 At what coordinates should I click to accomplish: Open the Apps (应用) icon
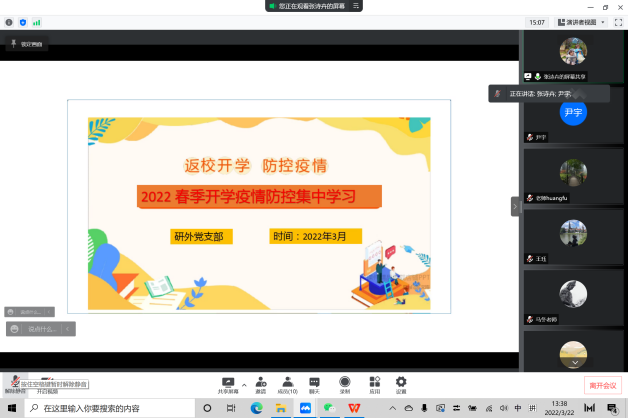tap(374, 382)
